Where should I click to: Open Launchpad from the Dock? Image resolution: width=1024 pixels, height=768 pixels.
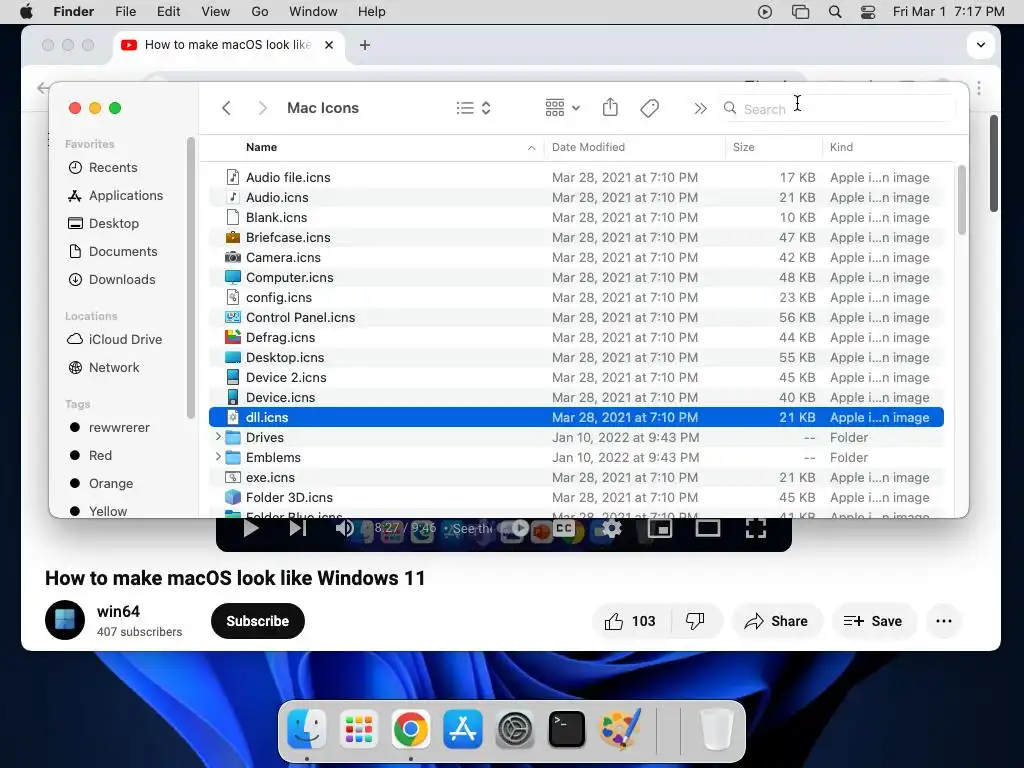tap(359, 729)
